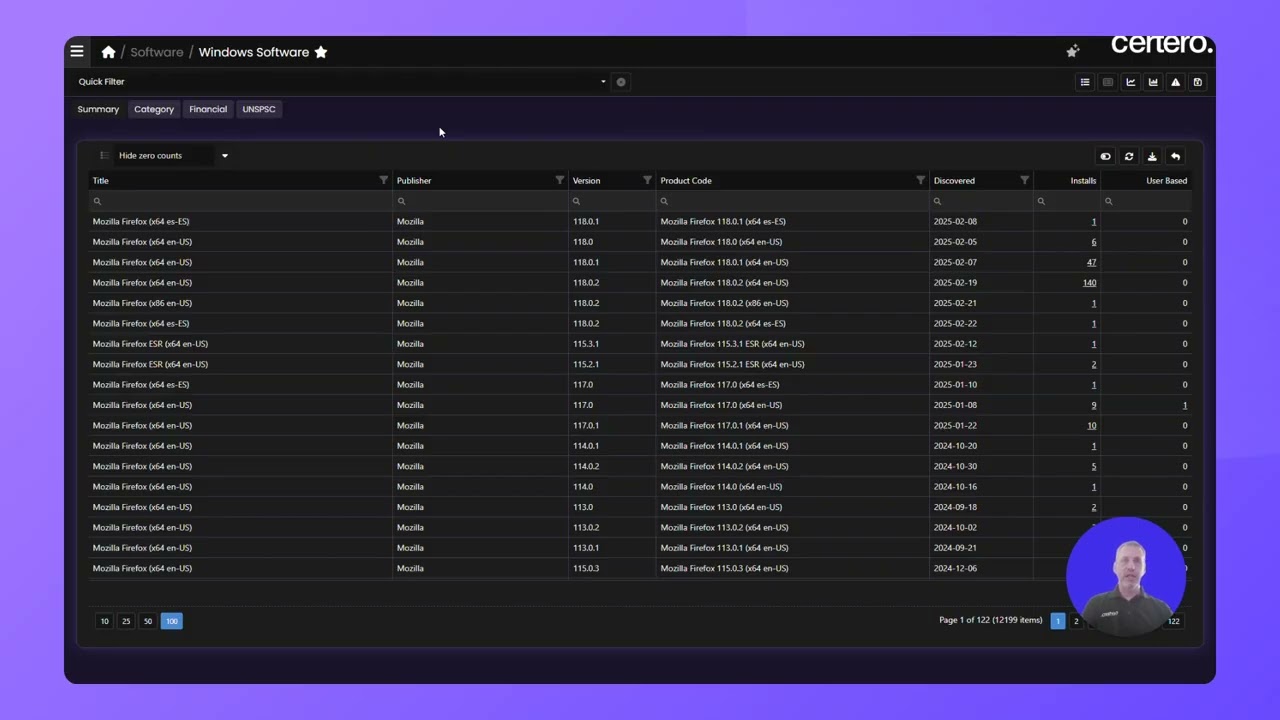1280x720 pixels.
Task: Open the hamburger navigation menu
Action: click(77, 52)
